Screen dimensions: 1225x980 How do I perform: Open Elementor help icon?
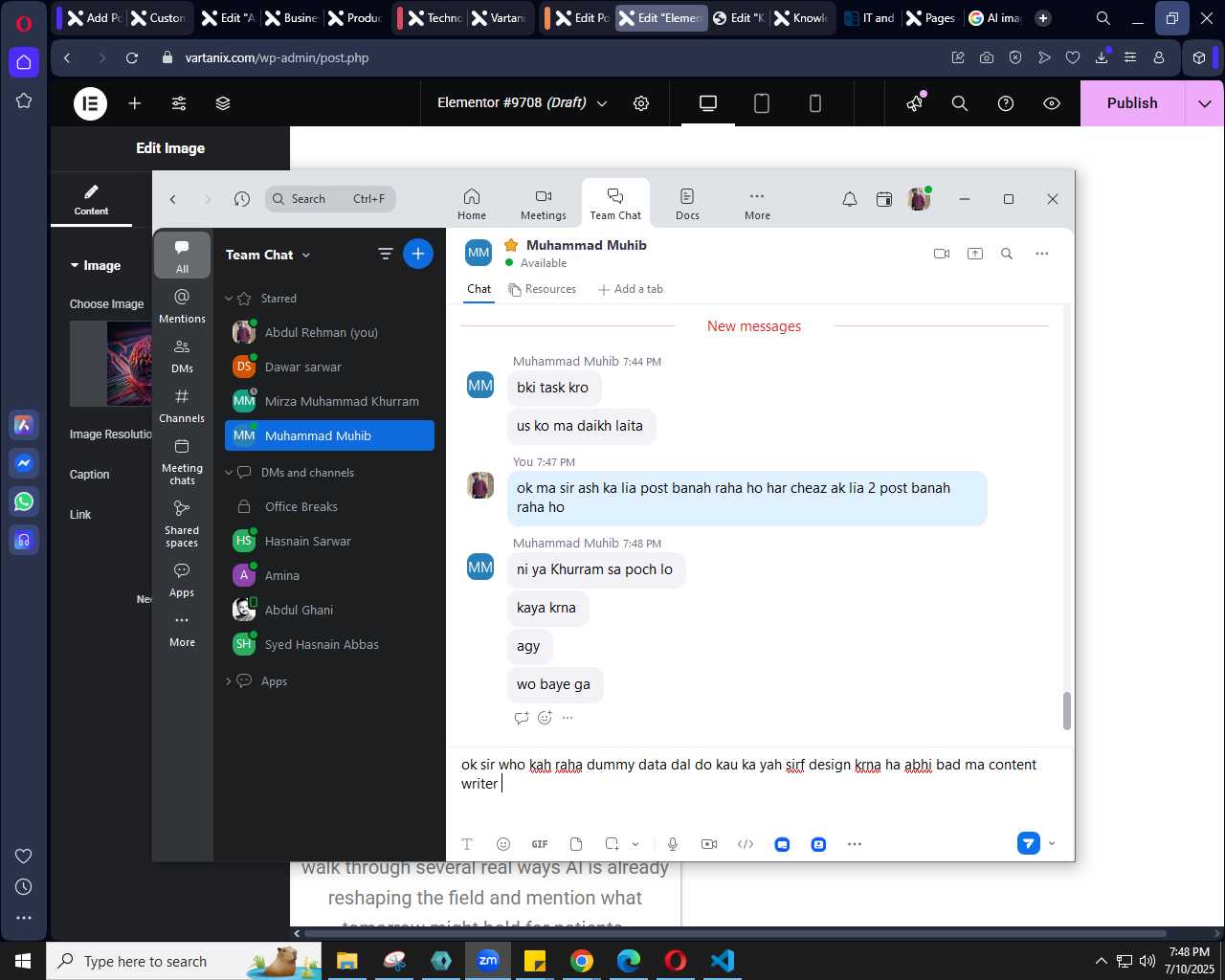(x=1006, y=103)
